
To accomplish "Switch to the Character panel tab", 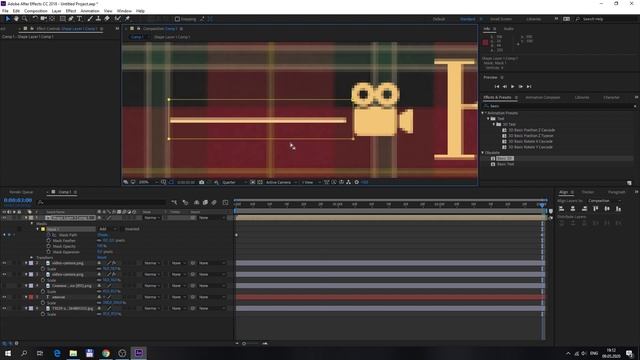I will click(611, 98).
